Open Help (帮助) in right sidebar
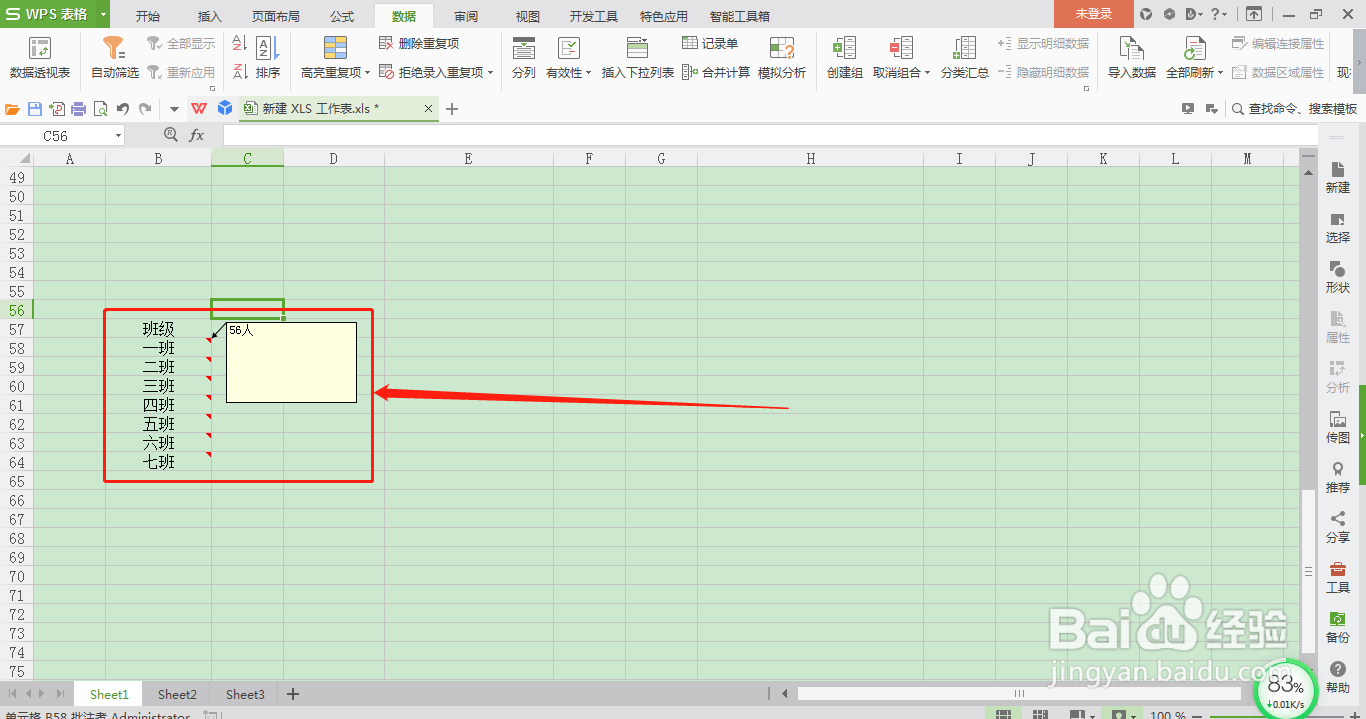The width and height of the screenshot is (1366, 719). click(1337, 678)
